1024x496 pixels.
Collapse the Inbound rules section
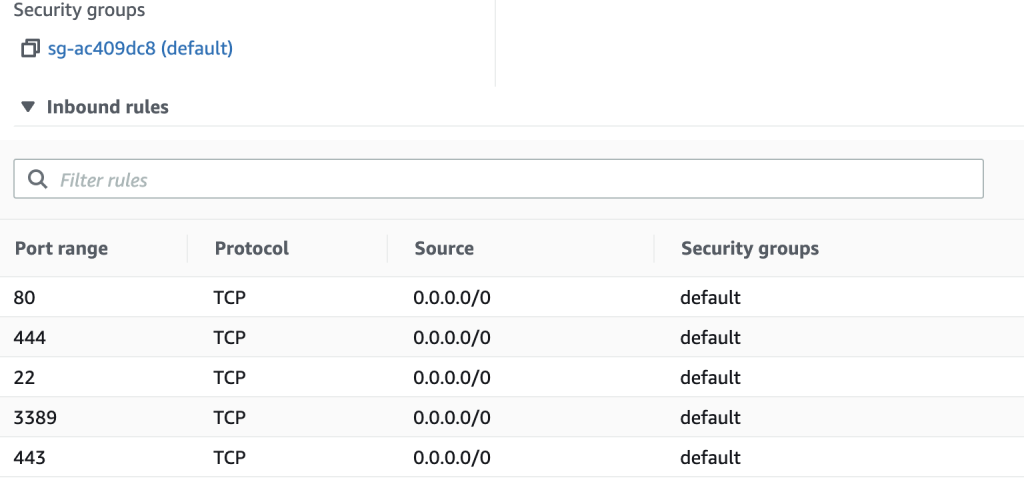(27, 107)
